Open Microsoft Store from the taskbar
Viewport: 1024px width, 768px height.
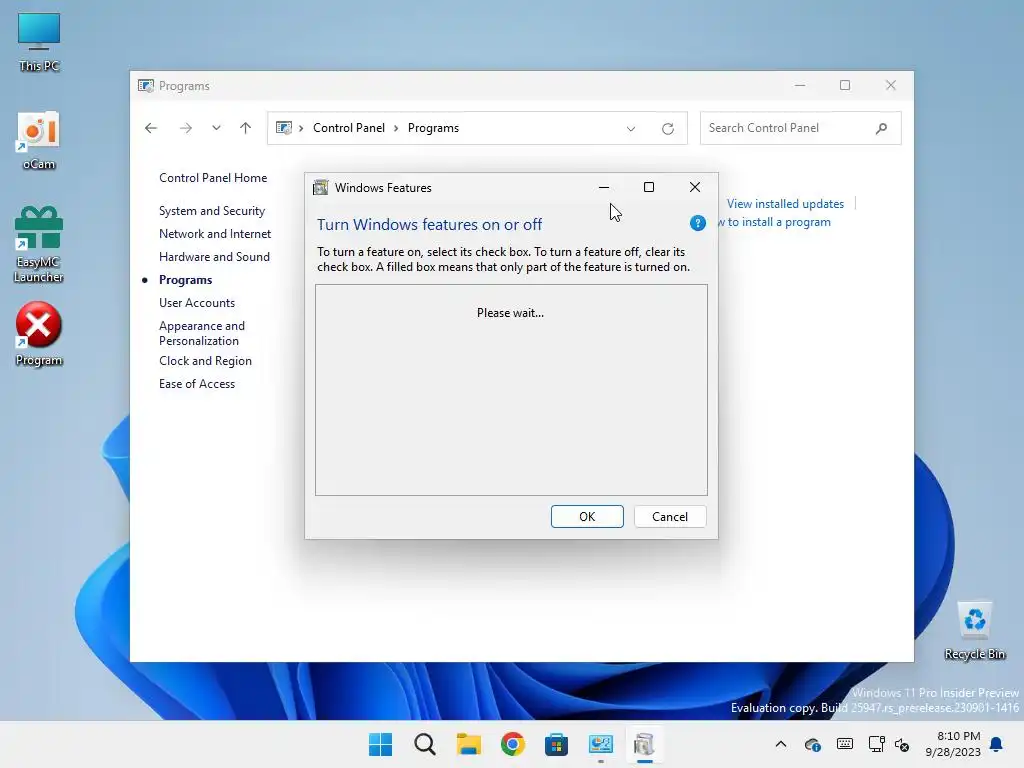tap(556, 744)
